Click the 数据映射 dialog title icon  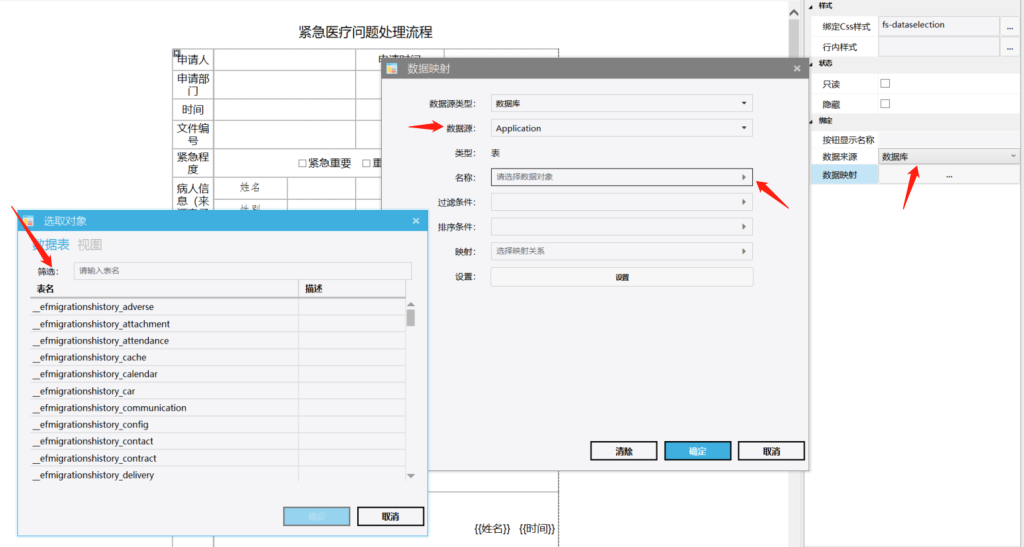[392, 69]
